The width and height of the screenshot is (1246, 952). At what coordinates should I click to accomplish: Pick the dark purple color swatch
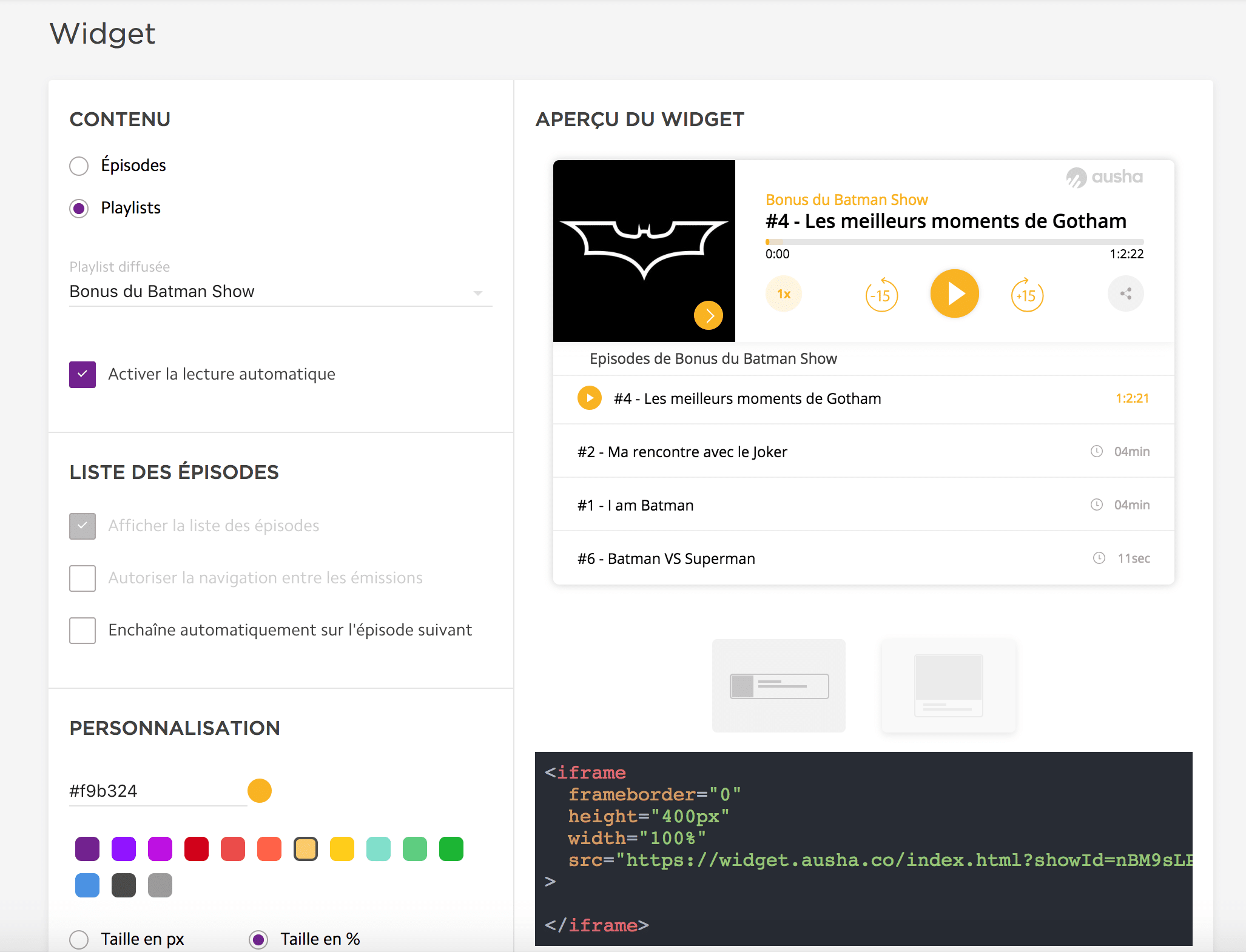tap(87, 849)
